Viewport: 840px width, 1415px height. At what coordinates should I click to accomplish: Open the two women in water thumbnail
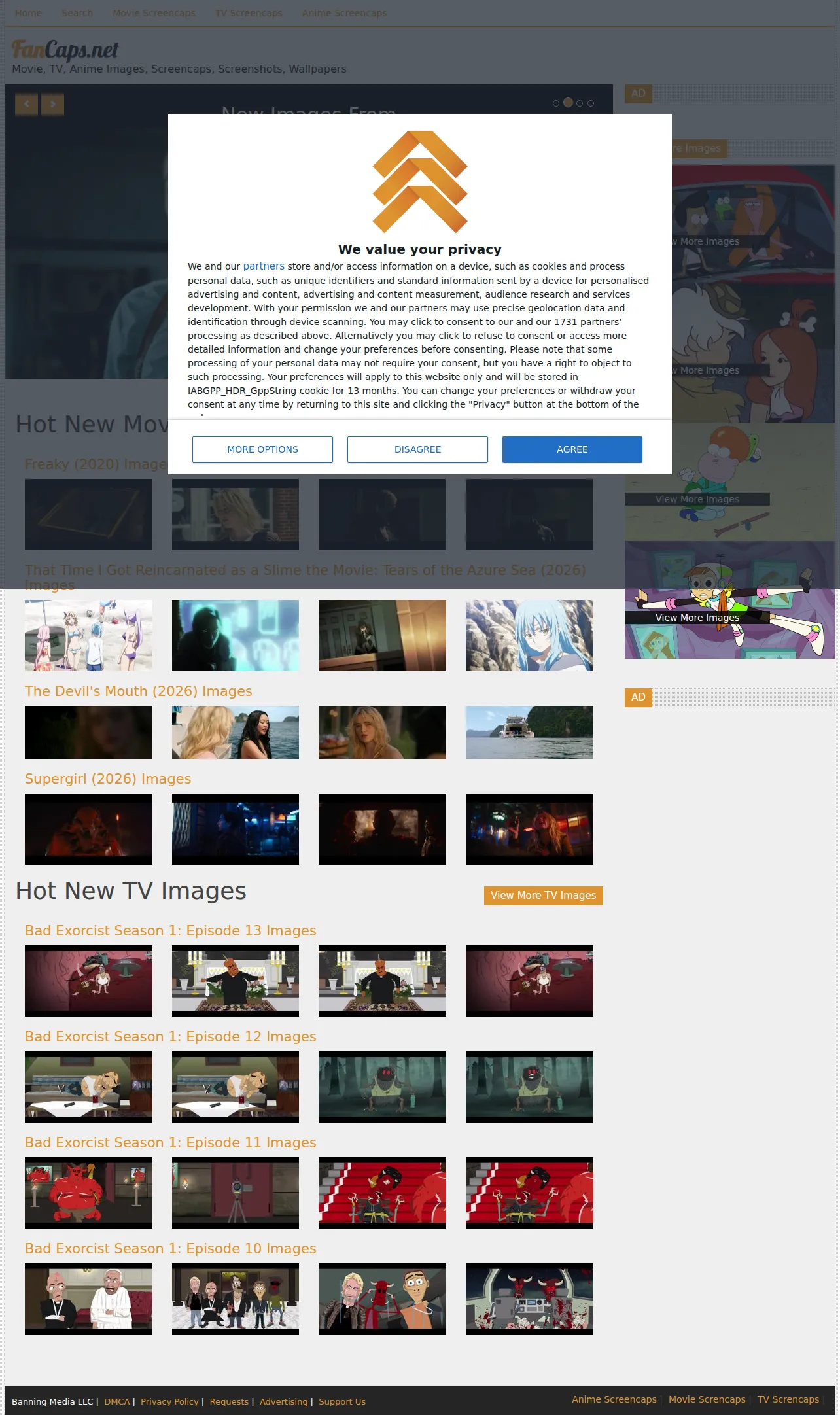click(x=236, y=732)
